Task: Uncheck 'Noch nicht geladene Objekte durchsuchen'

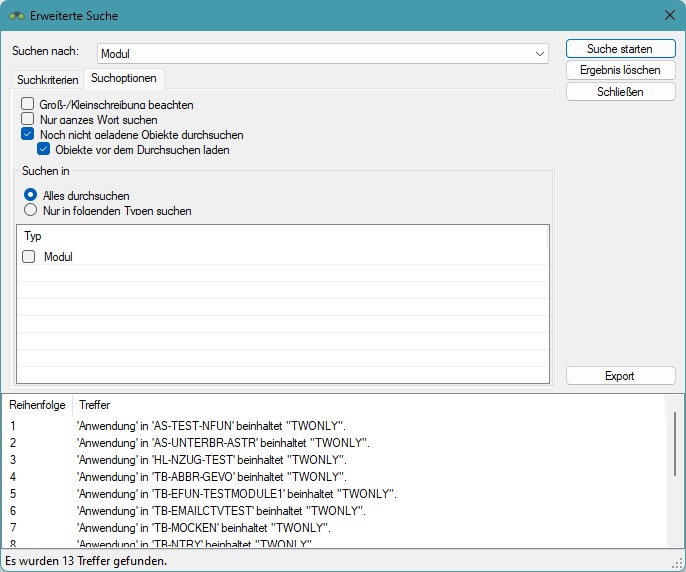Action: coord(28,134)
